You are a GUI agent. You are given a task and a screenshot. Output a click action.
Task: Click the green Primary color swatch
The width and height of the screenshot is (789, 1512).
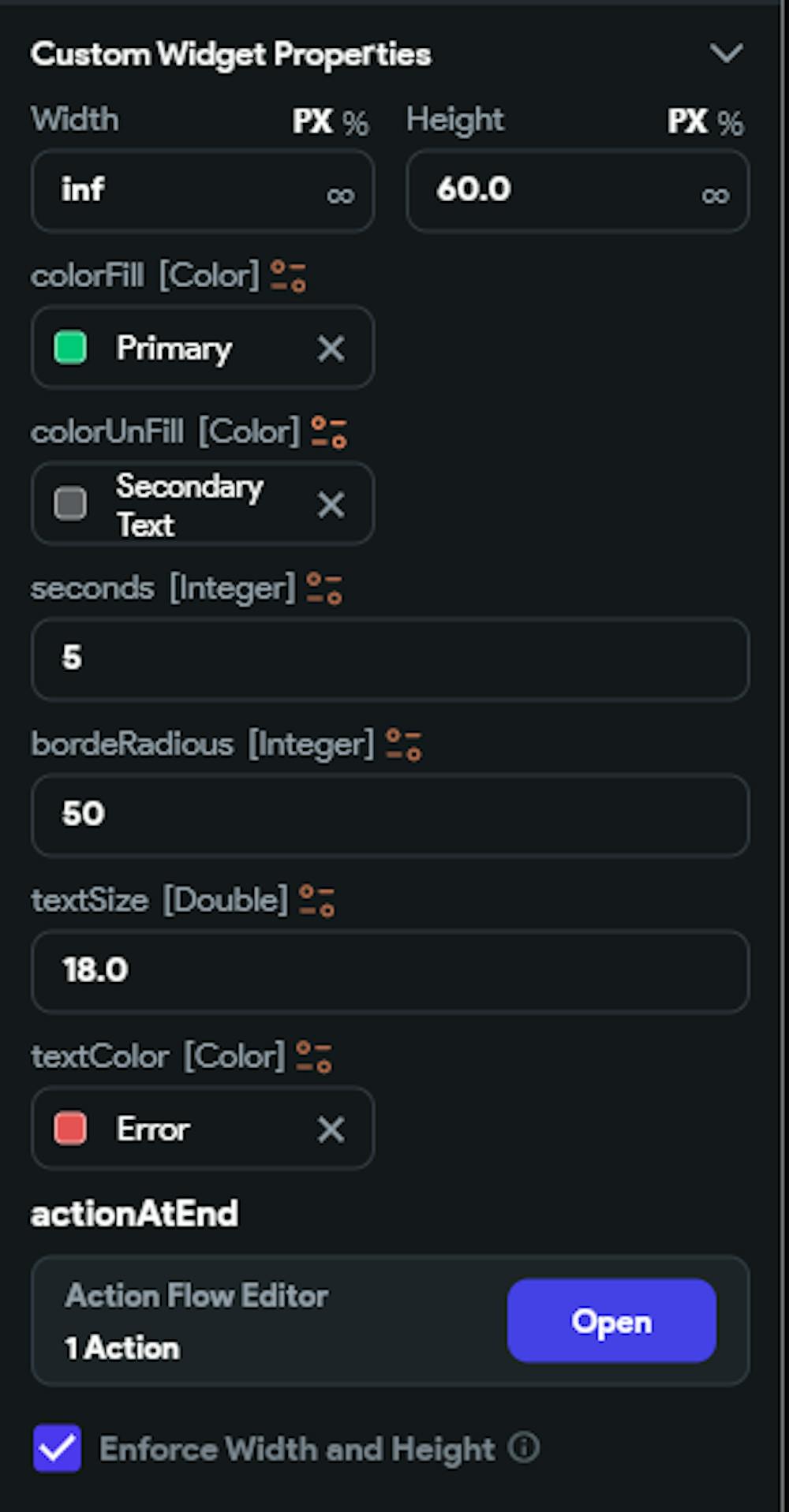pos(70,348)
